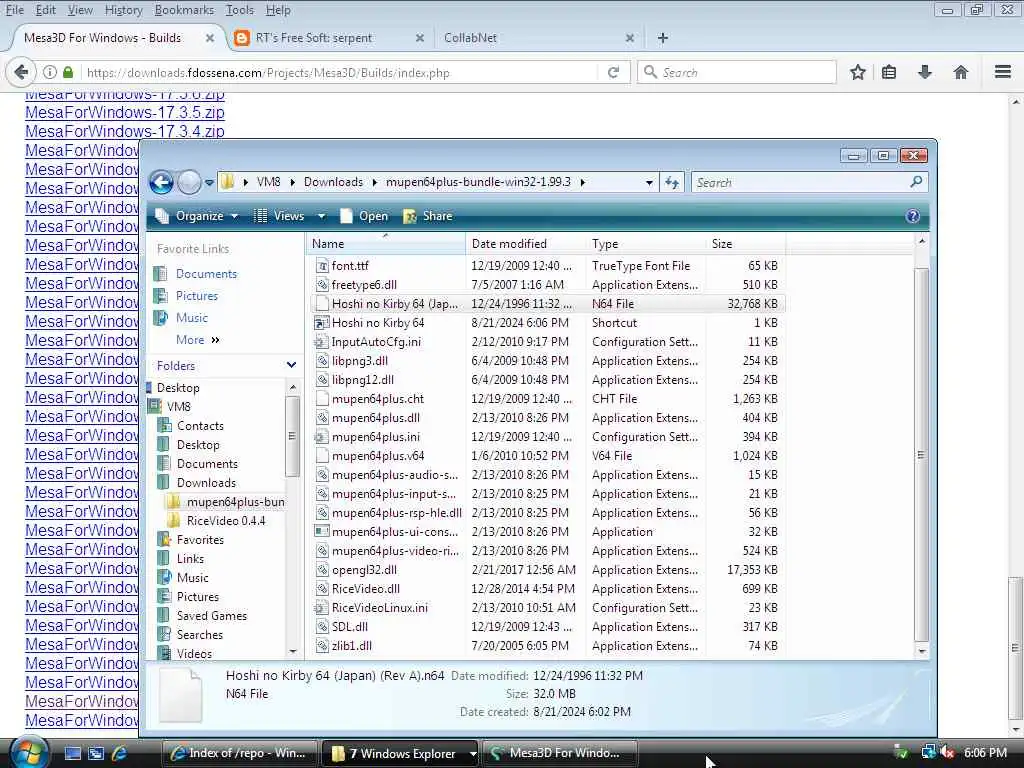Close the RT's Free Soft: serpent tab
This screenshot has width=1024, height=768.
pyautogui.click(x=419, y=38)
